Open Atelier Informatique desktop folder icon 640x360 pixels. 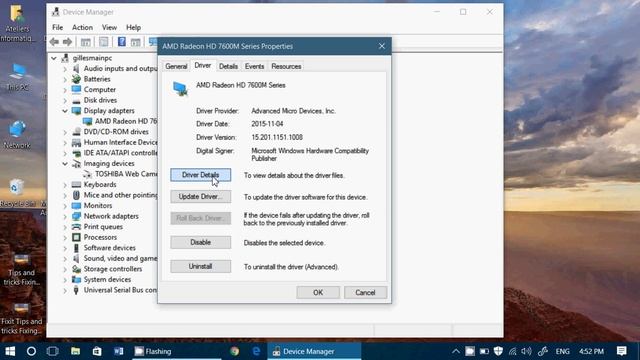pos(17,23)
